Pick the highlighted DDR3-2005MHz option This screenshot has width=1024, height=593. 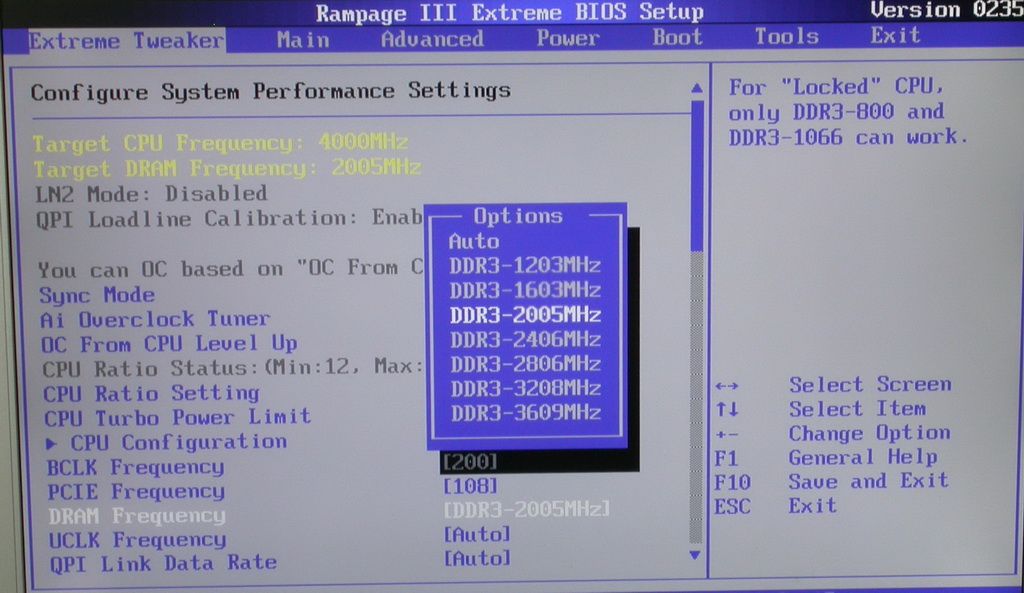tap(525, 315)
